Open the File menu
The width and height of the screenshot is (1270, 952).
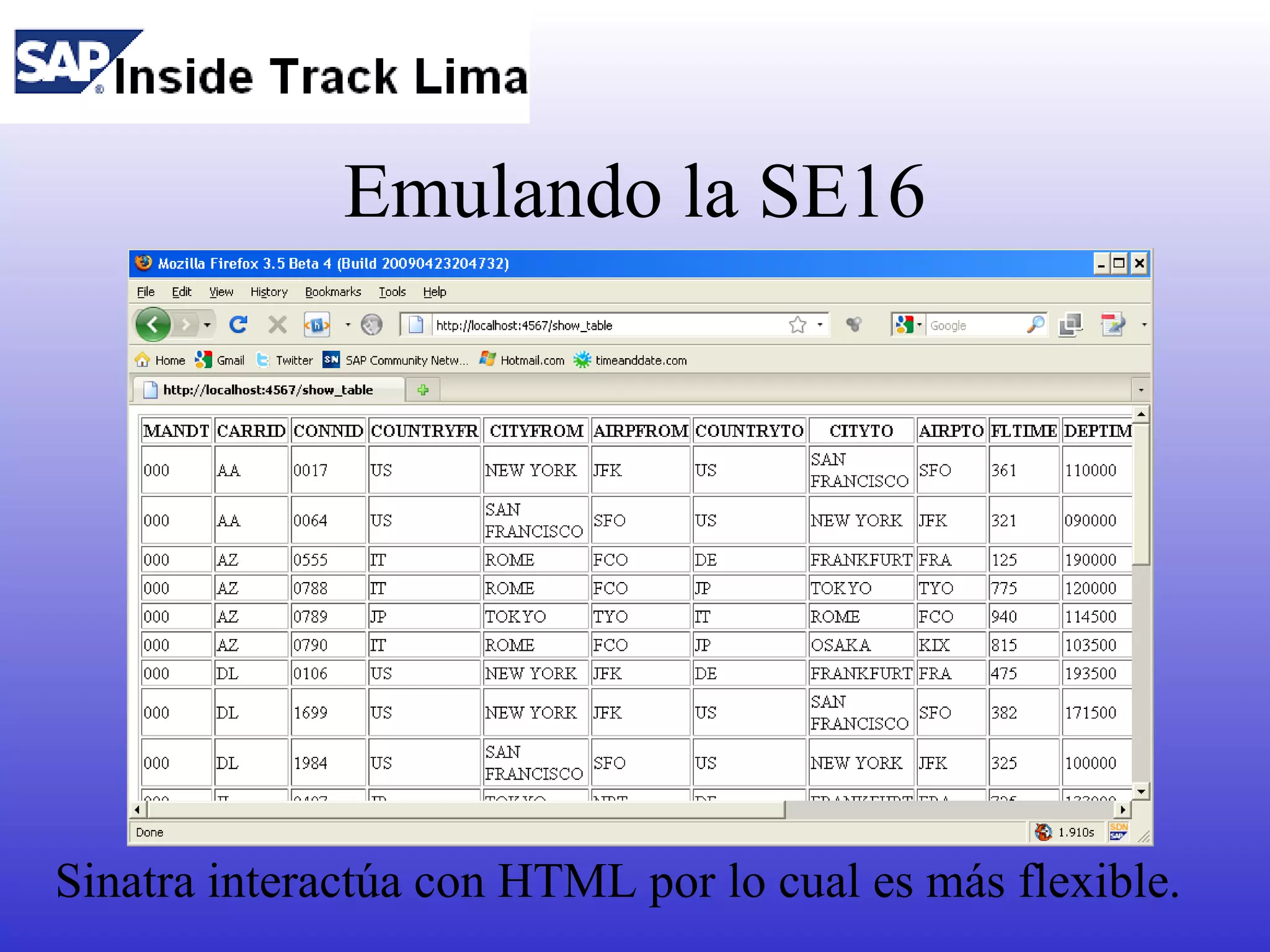pyautogui.click(x=146, y=292)
